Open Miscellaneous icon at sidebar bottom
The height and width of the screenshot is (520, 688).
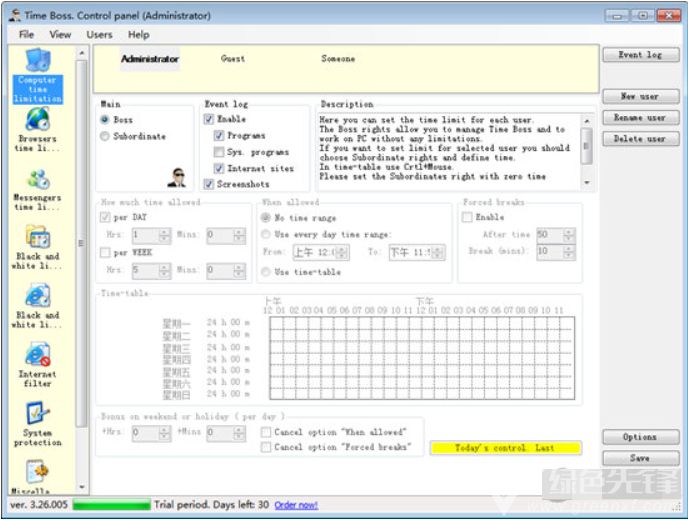point(37,471)
